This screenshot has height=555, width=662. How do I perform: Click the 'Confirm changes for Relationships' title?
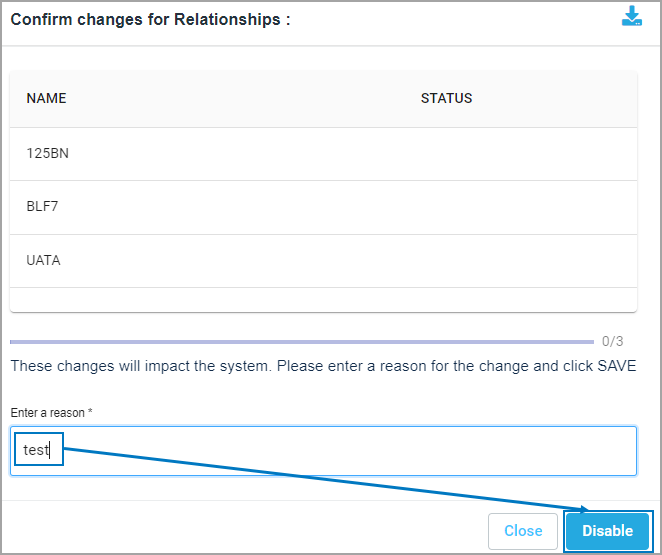[x=150, y=19]
